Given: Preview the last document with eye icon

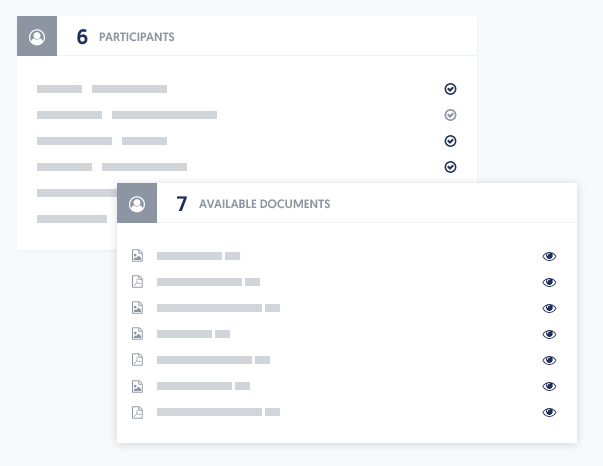Looking at the screenshot, I should [x=549, y=412].
